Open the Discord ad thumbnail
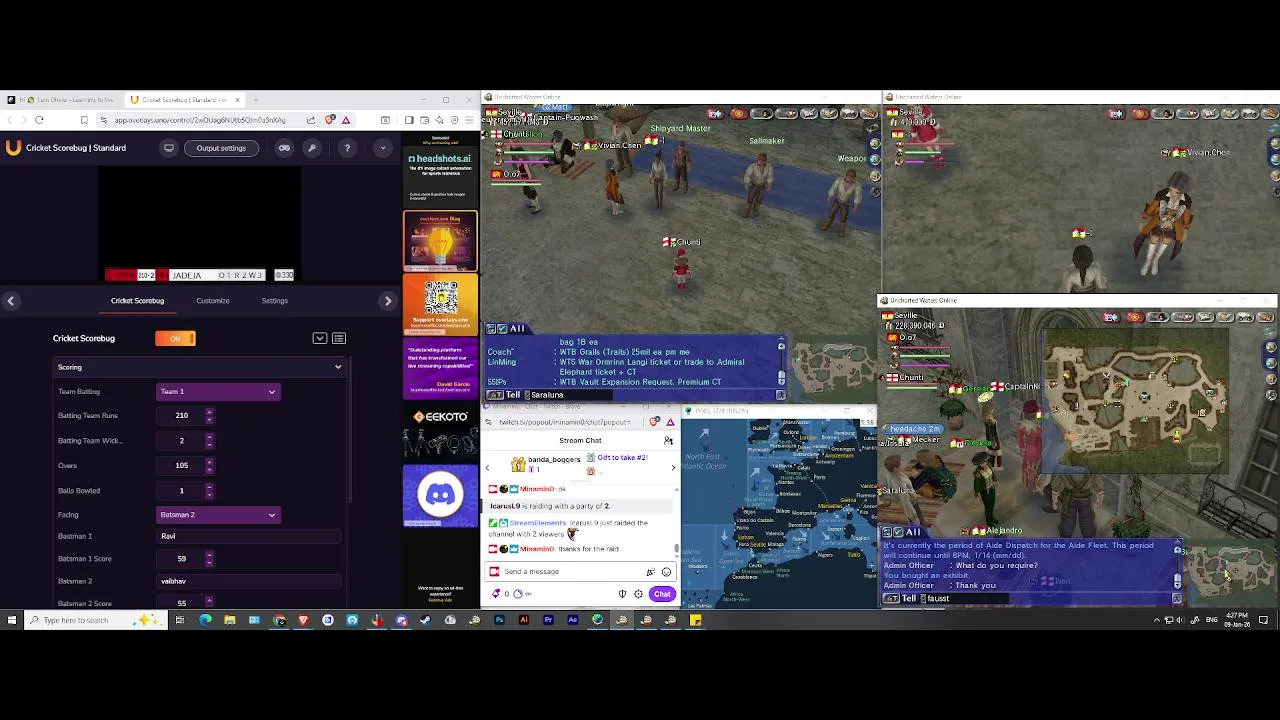Screen dimensions: 1280x720 (440, 495)
